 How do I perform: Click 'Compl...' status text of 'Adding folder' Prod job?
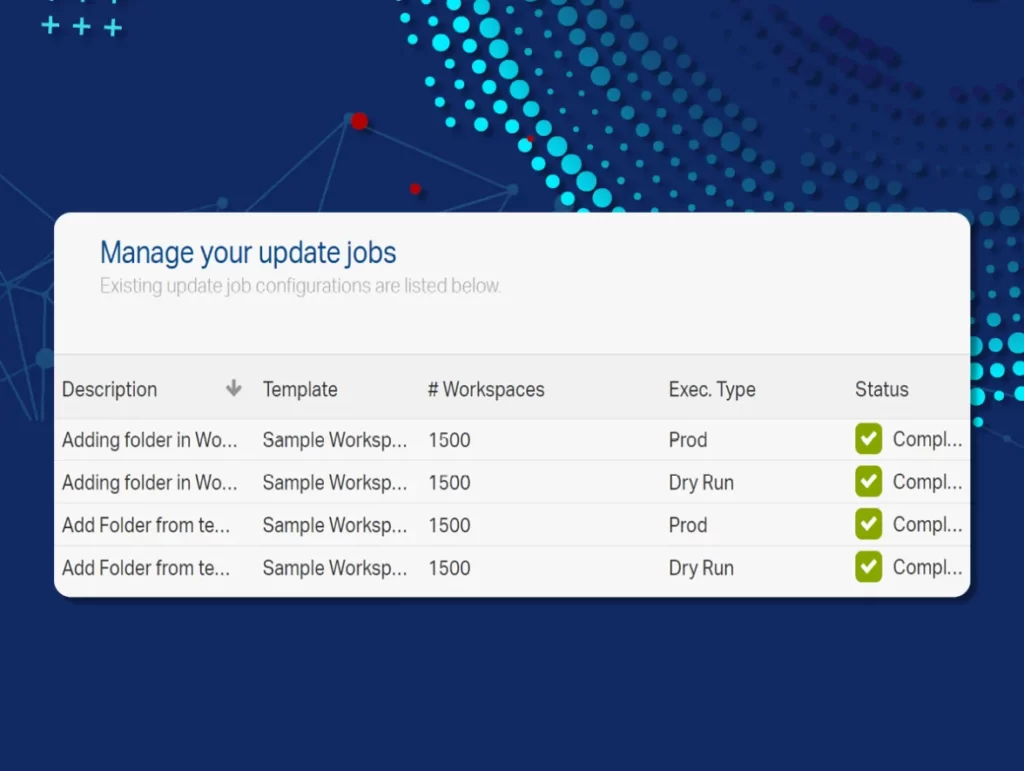pos(927,439)
